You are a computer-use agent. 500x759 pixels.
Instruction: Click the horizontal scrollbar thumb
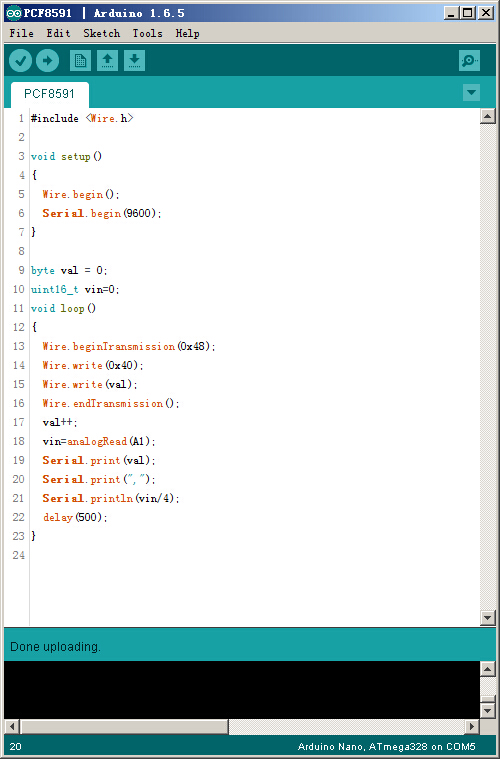click(x=124, y=726)
